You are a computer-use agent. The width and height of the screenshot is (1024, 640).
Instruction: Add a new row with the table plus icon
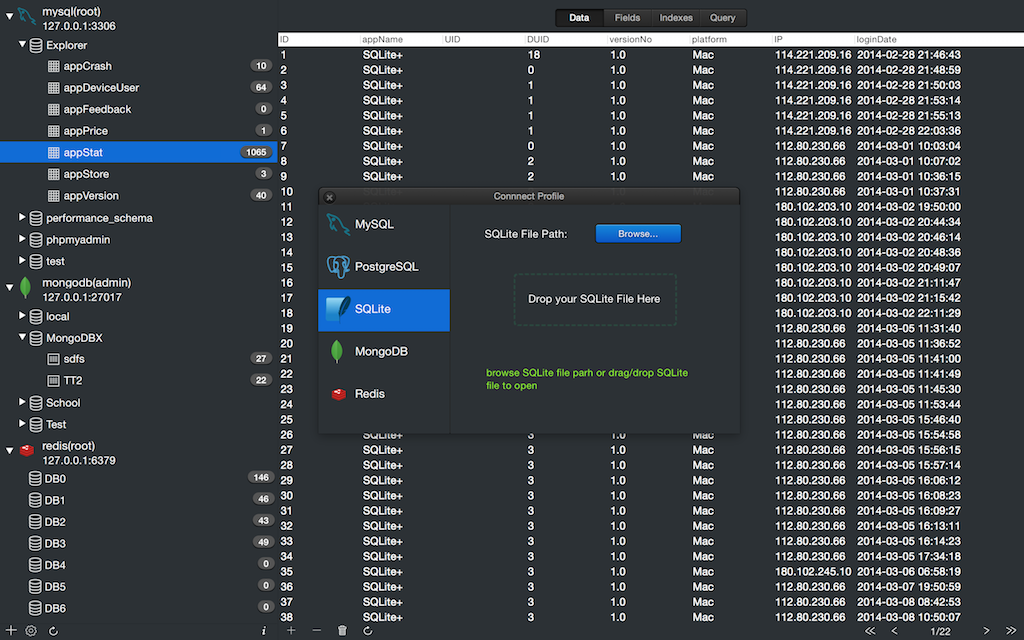click(x=291, y=630)
